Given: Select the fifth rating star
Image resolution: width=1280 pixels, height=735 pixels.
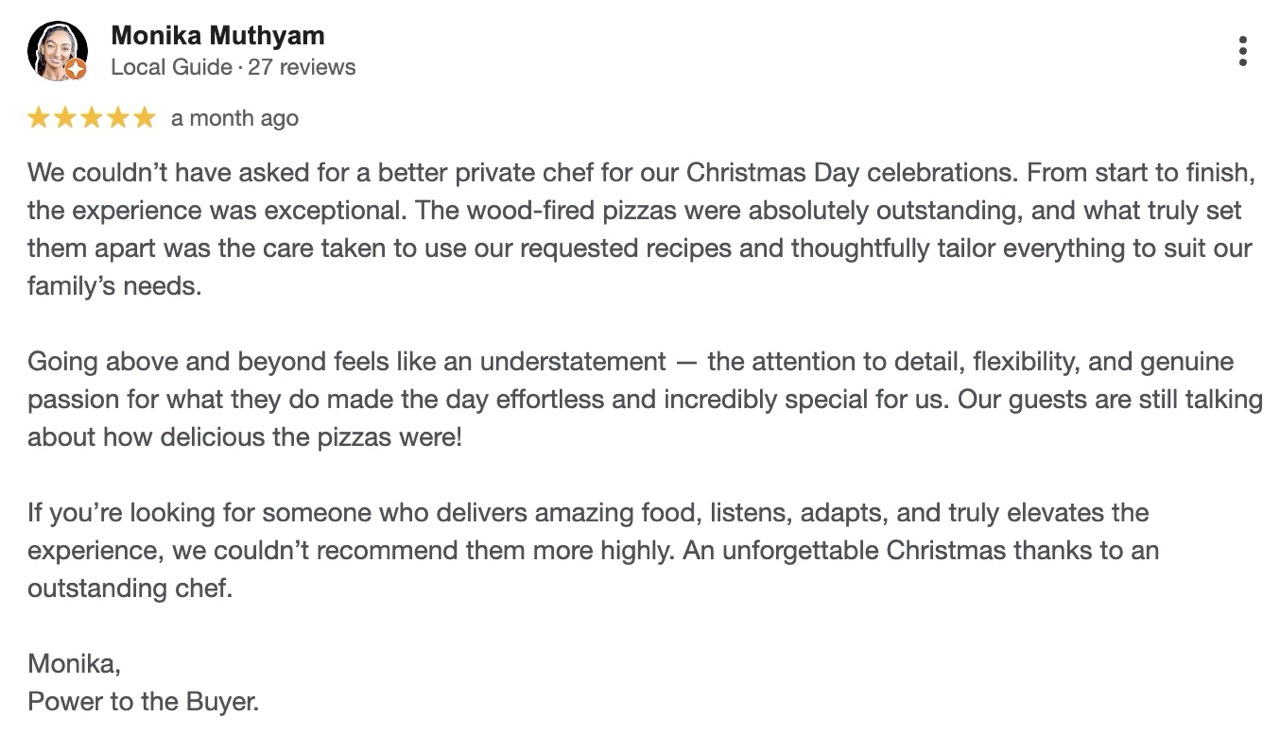Looking at the screenshot, I should tap(145, 118).
